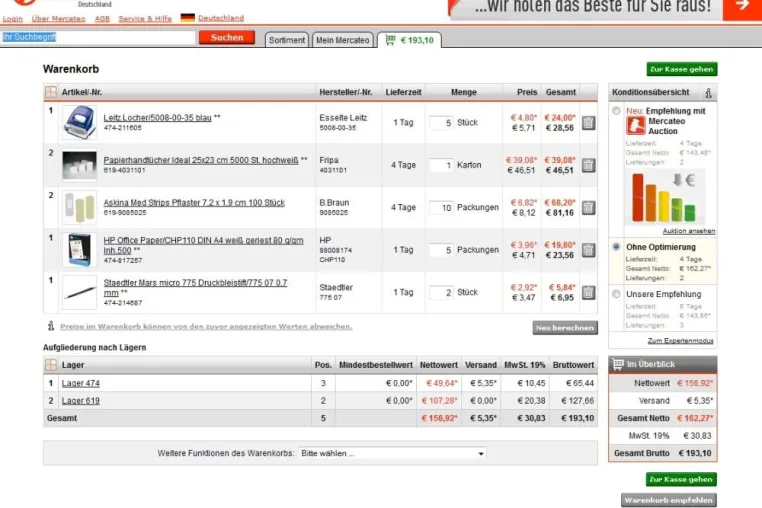Click quantity field for HP Office Paper
The width and height of the screenshot is (762, 508).
click(441, 250)
